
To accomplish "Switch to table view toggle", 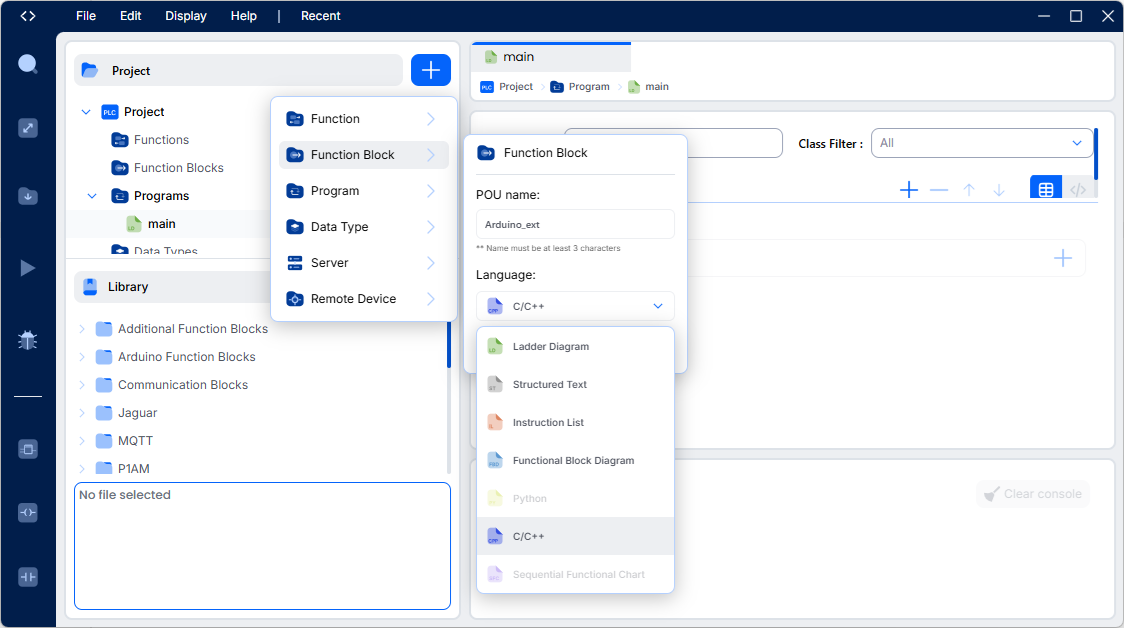I will (1046, 190).
